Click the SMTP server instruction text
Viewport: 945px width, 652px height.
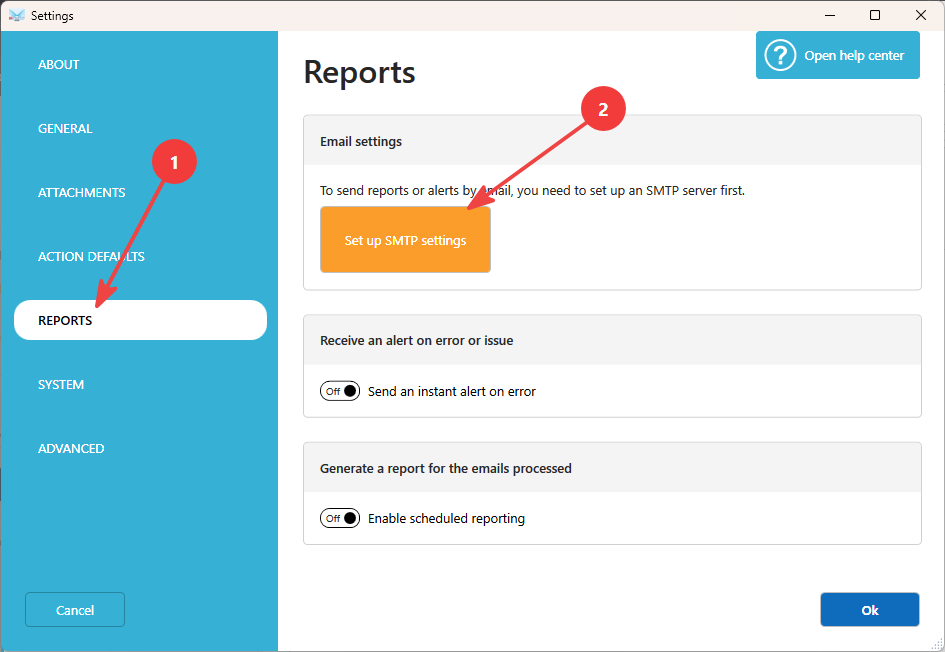[x=533, y=190]
